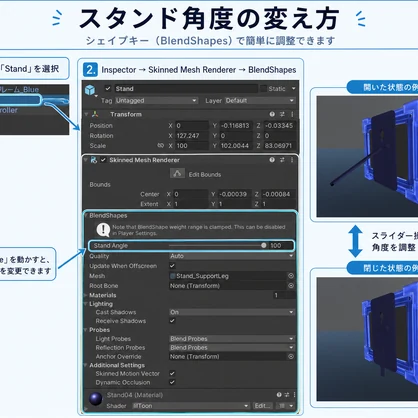Viewport: 418px width, 418px height.
Task: Click the Stand04 material preview sphere
Action: click(x=96, y=399)
